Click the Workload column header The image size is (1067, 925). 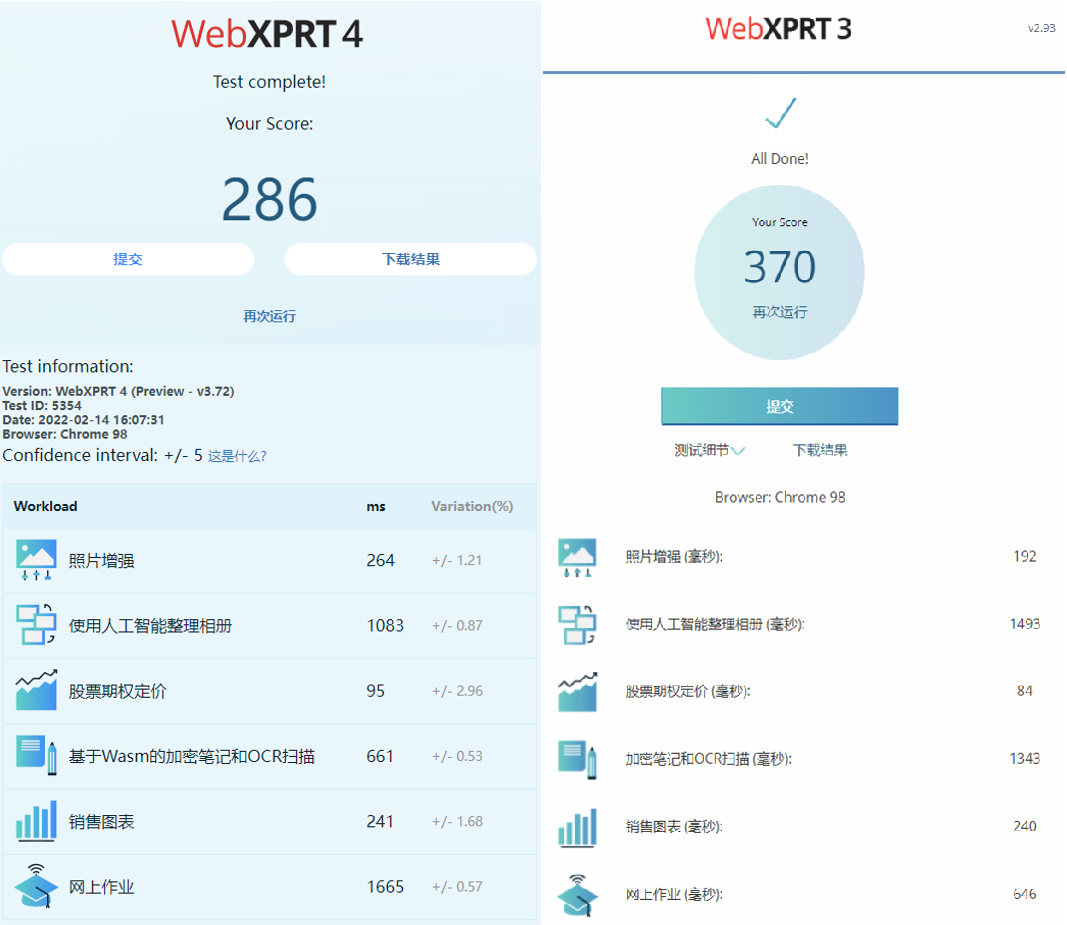[46, 506]
